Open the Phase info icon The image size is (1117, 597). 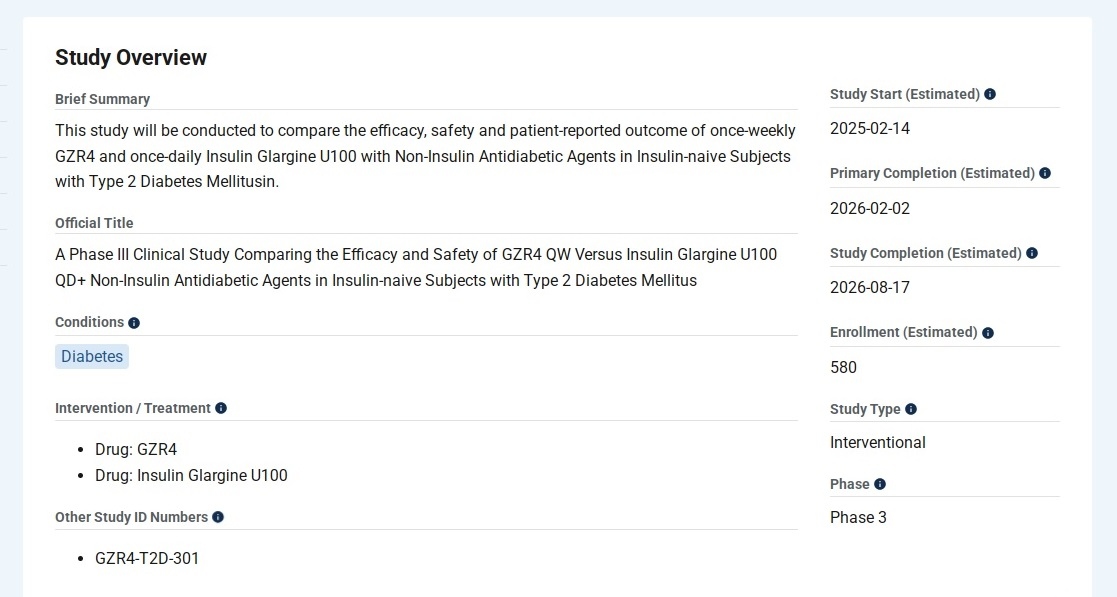pos(880,484)
